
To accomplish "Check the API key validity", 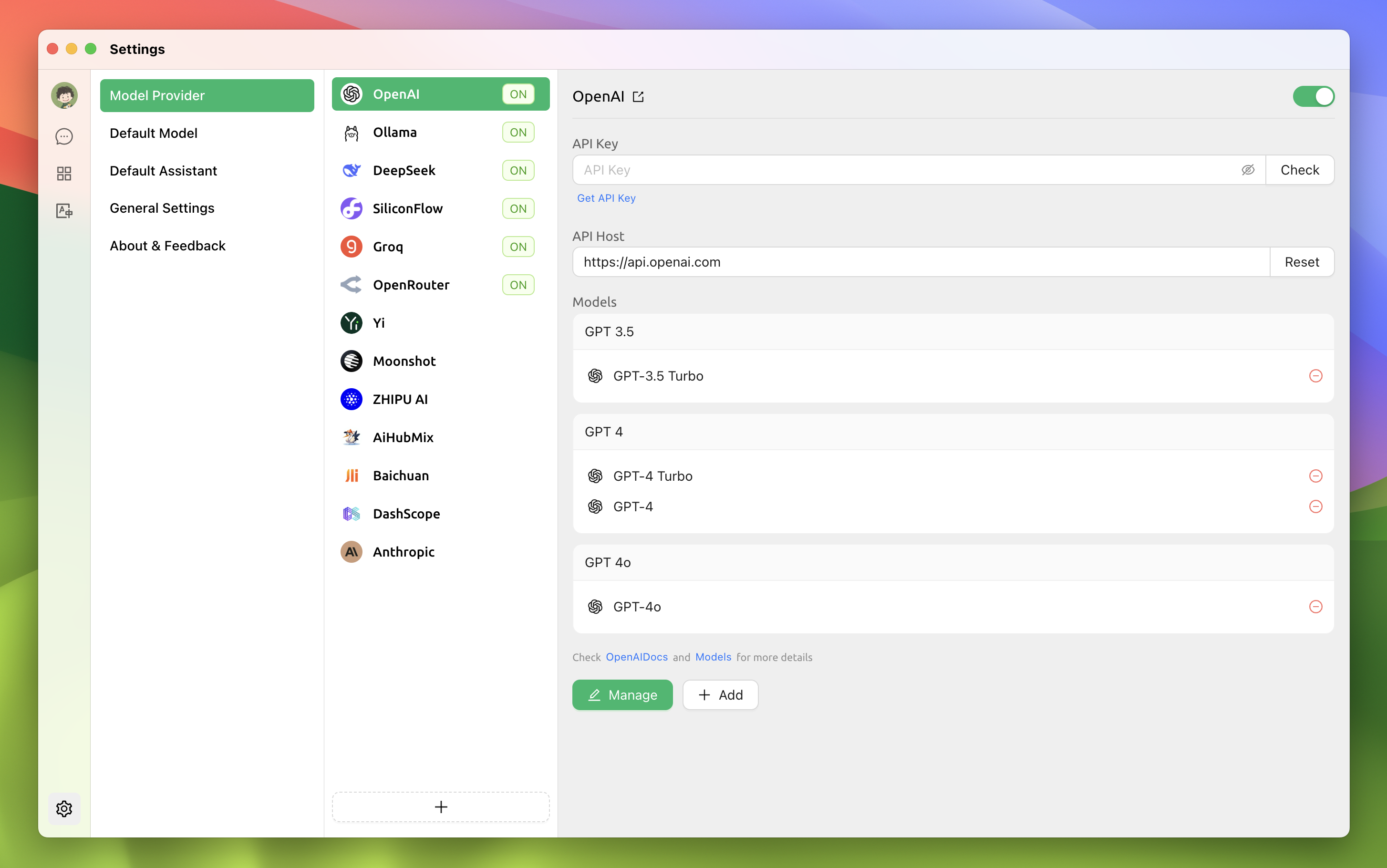I will [x=1300, y=170].
